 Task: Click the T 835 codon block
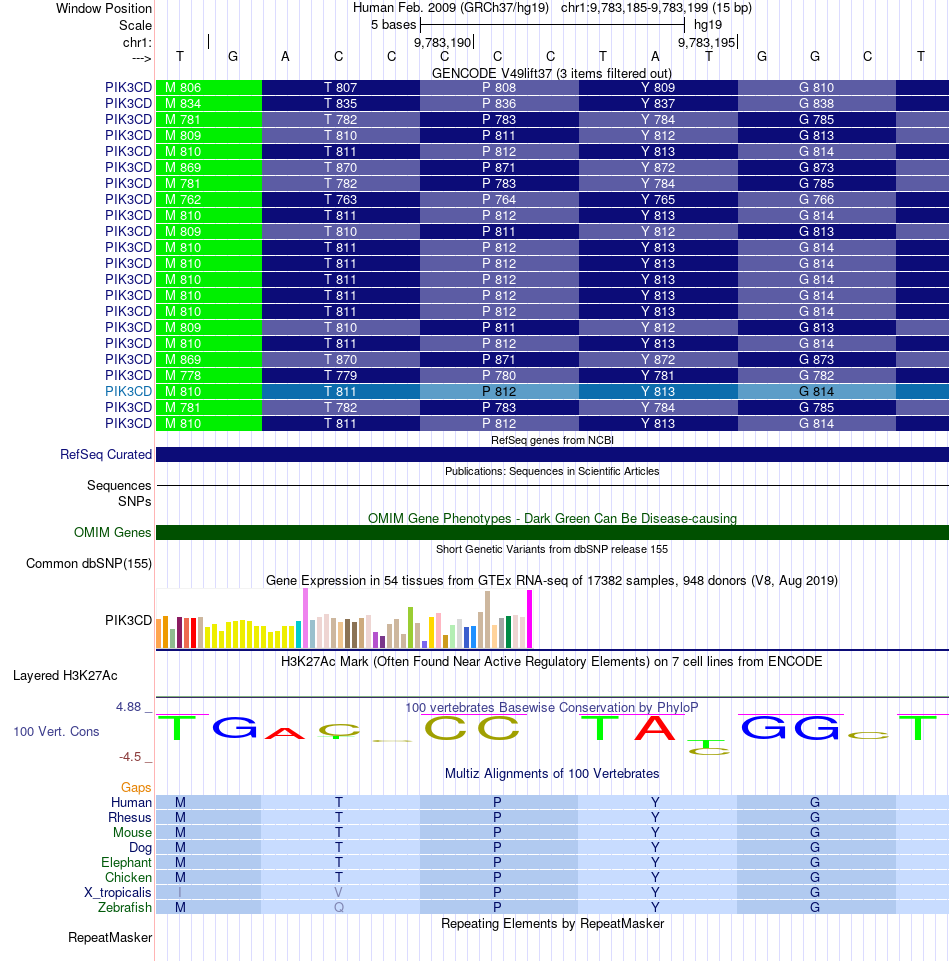click(341, 104)
